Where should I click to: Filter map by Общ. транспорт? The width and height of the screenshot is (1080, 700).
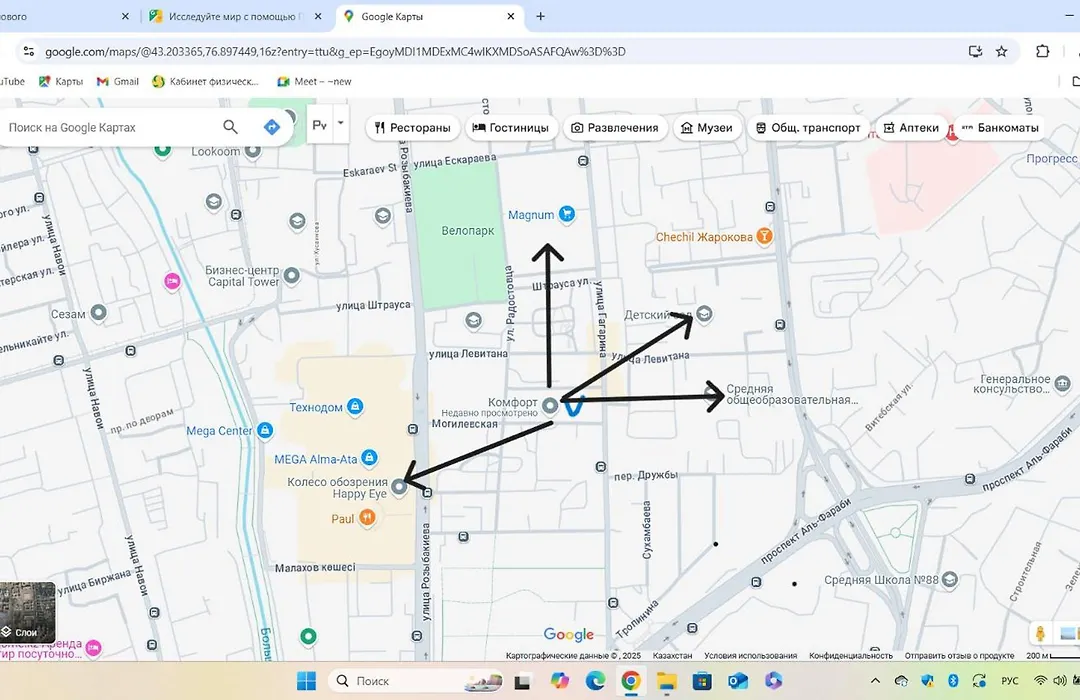809,127
